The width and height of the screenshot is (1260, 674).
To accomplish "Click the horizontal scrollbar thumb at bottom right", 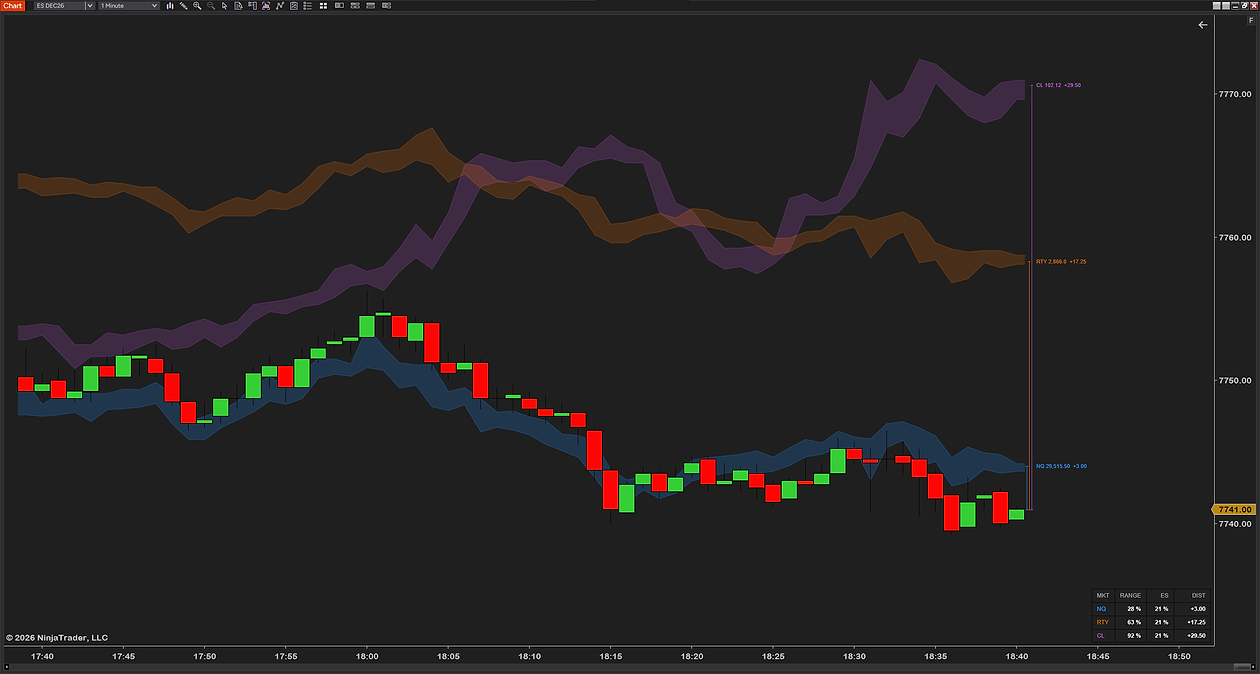I will click(1242, 667).
